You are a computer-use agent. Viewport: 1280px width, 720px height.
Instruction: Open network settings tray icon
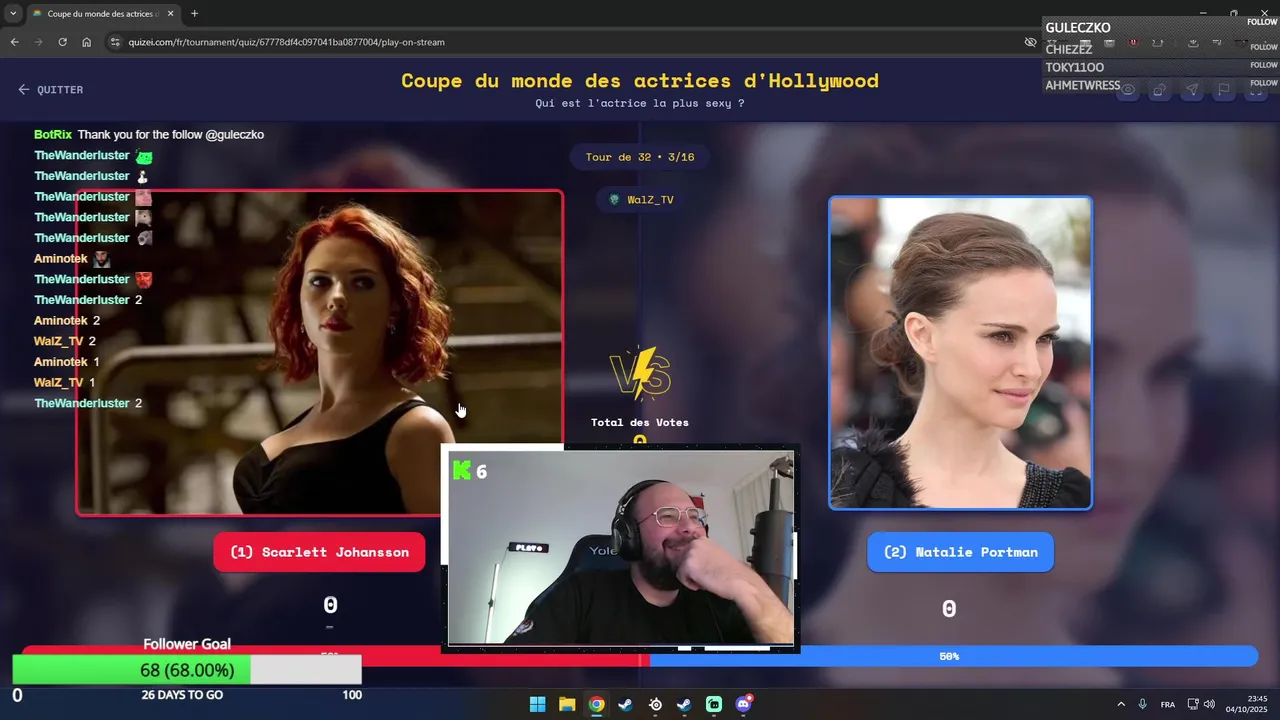click(x=1193, y=704)
